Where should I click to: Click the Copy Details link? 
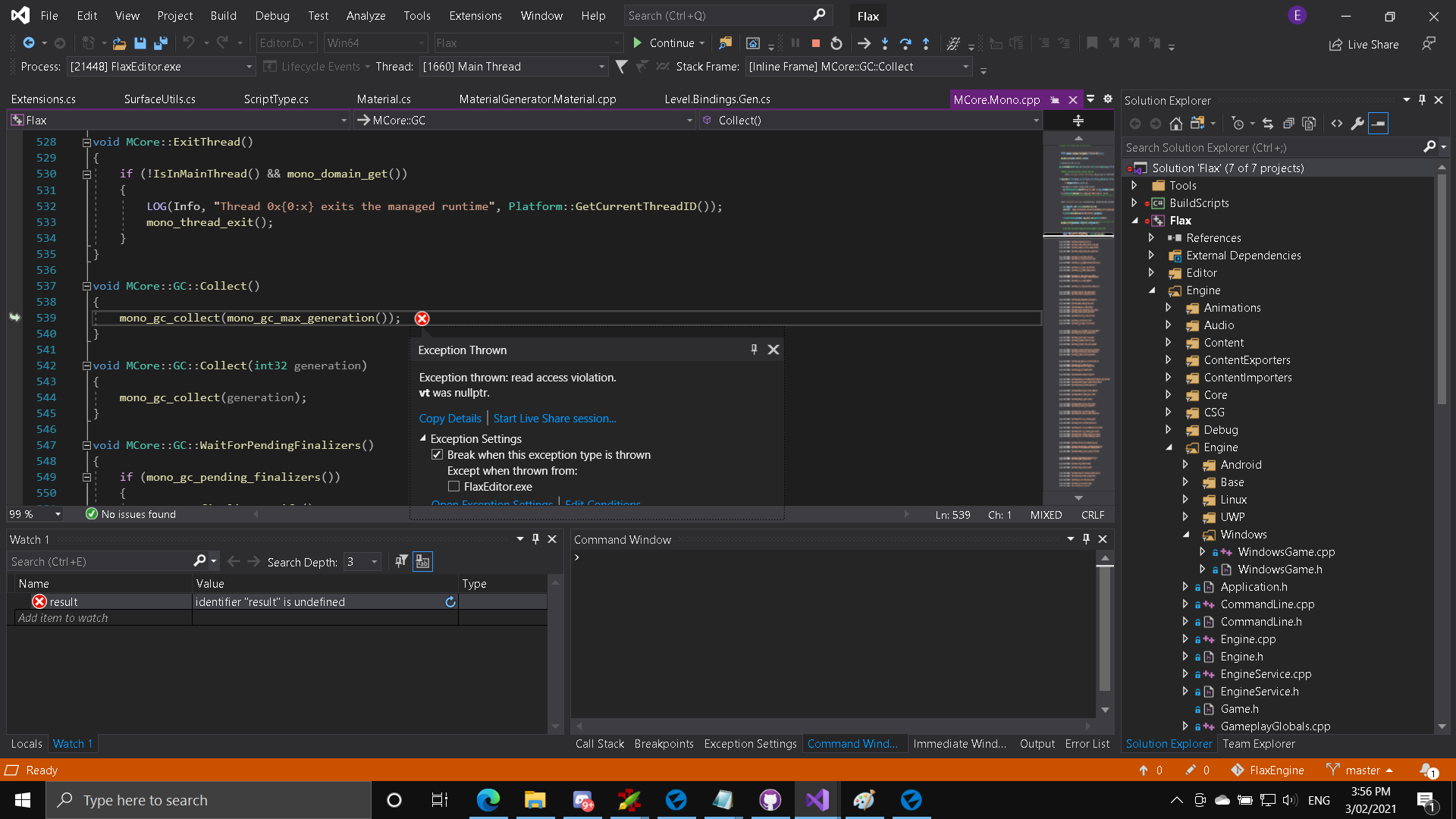coord(450,418)
